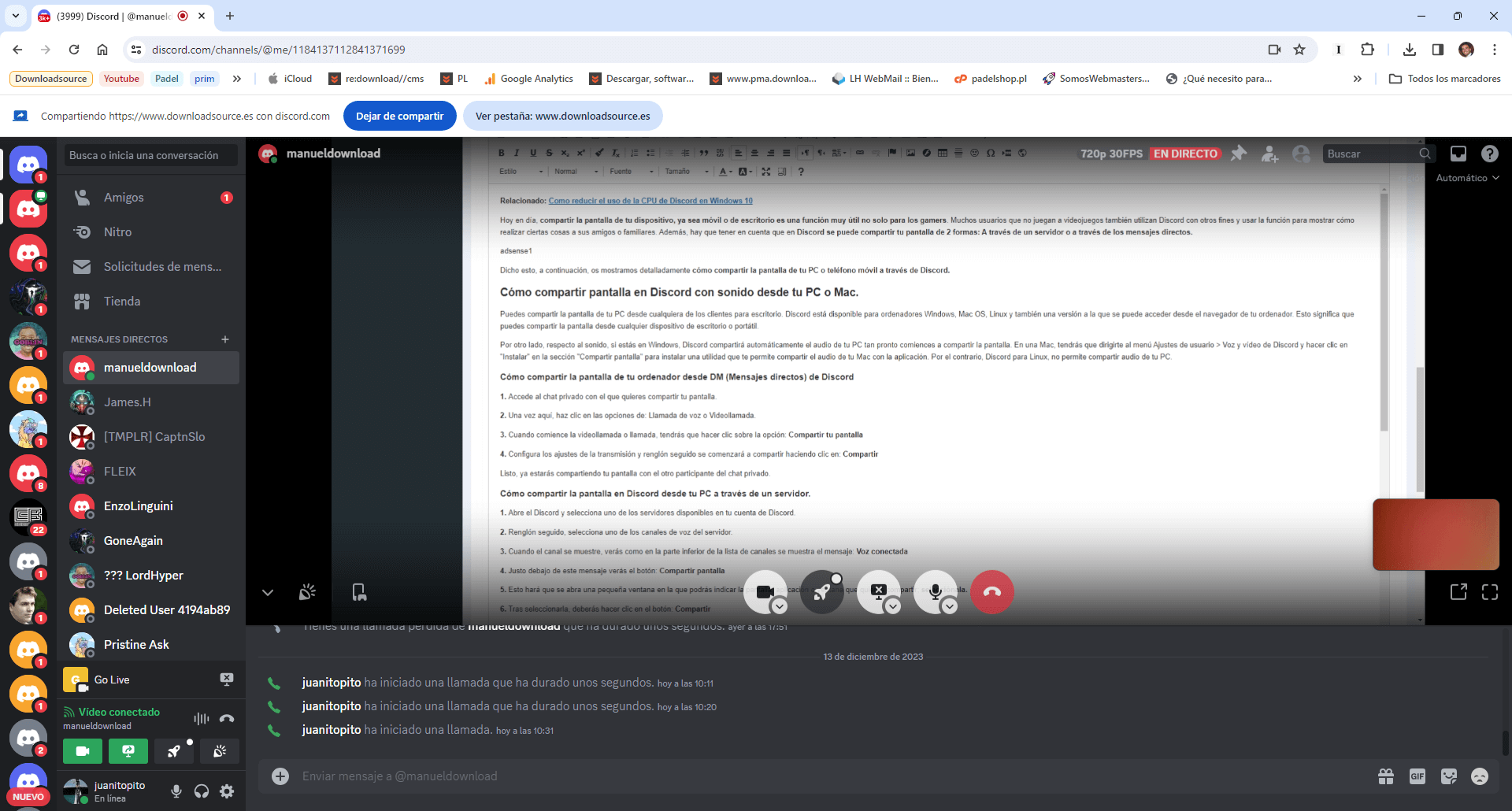
Task: Open inbox icon in header
Action: point(1458,154)
